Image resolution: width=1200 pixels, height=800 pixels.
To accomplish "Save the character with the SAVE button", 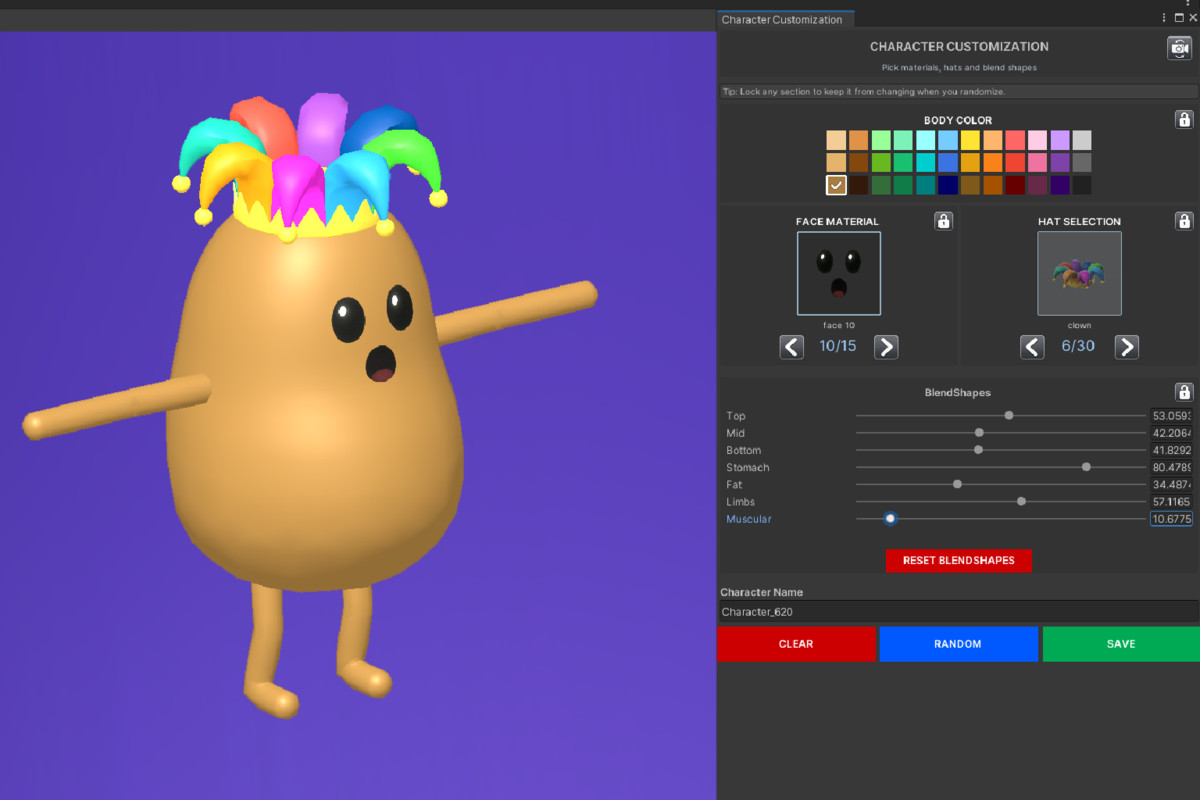I will (x=1120, y=643).
